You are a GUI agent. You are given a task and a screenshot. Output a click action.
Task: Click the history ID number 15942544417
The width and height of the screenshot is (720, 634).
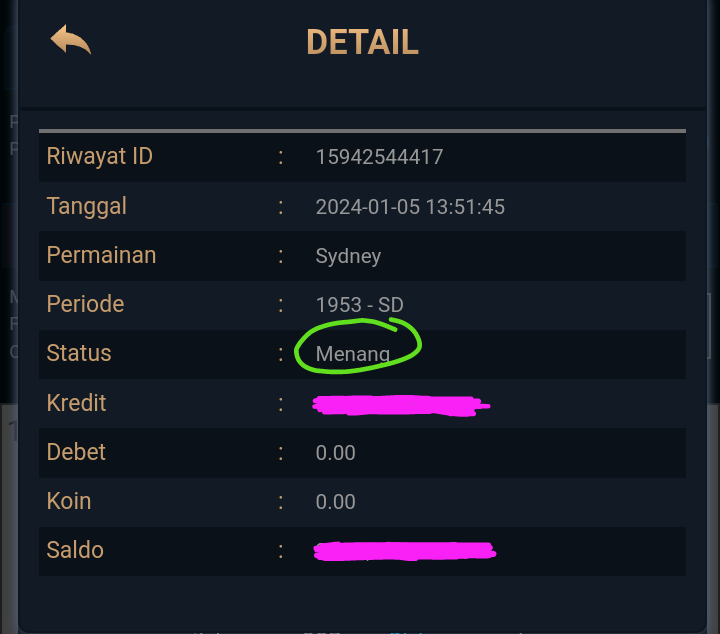(379, 158)
